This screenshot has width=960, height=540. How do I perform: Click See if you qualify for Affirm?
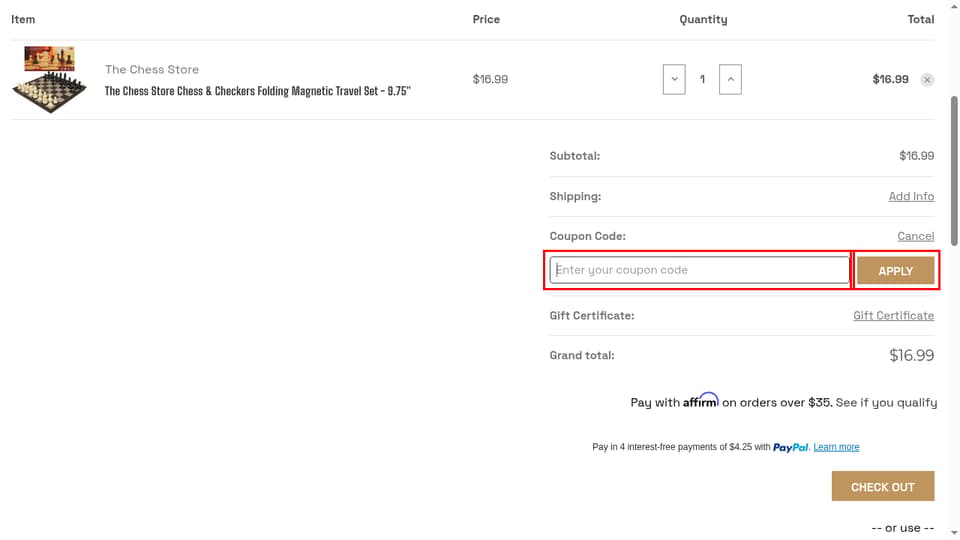[886, 403]
